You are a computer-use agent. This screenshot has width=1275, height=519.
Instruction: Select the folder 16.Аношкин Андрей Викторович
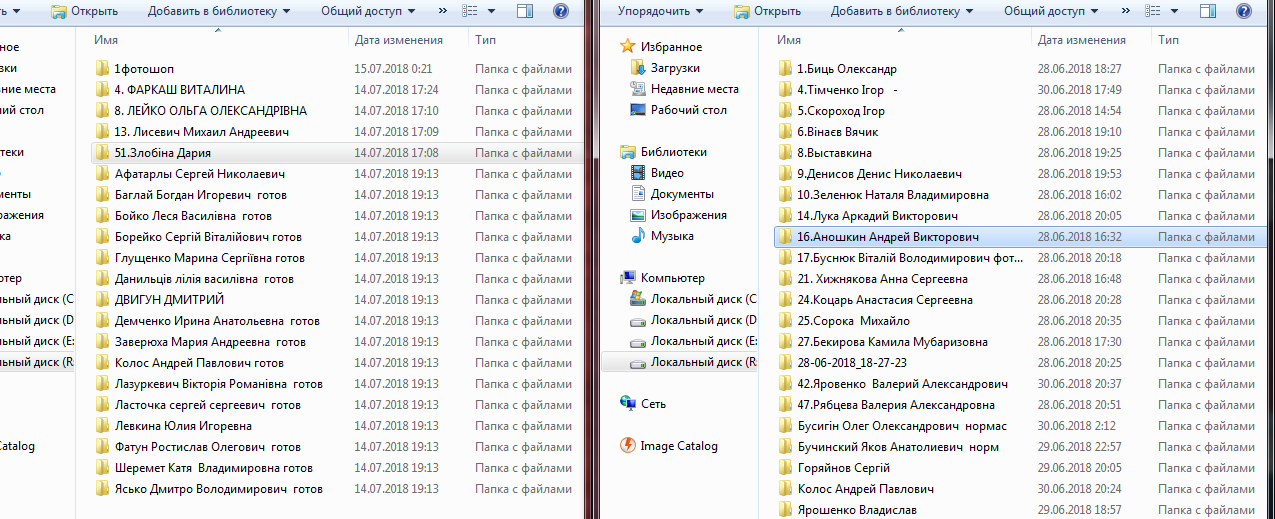coord(887,237)
